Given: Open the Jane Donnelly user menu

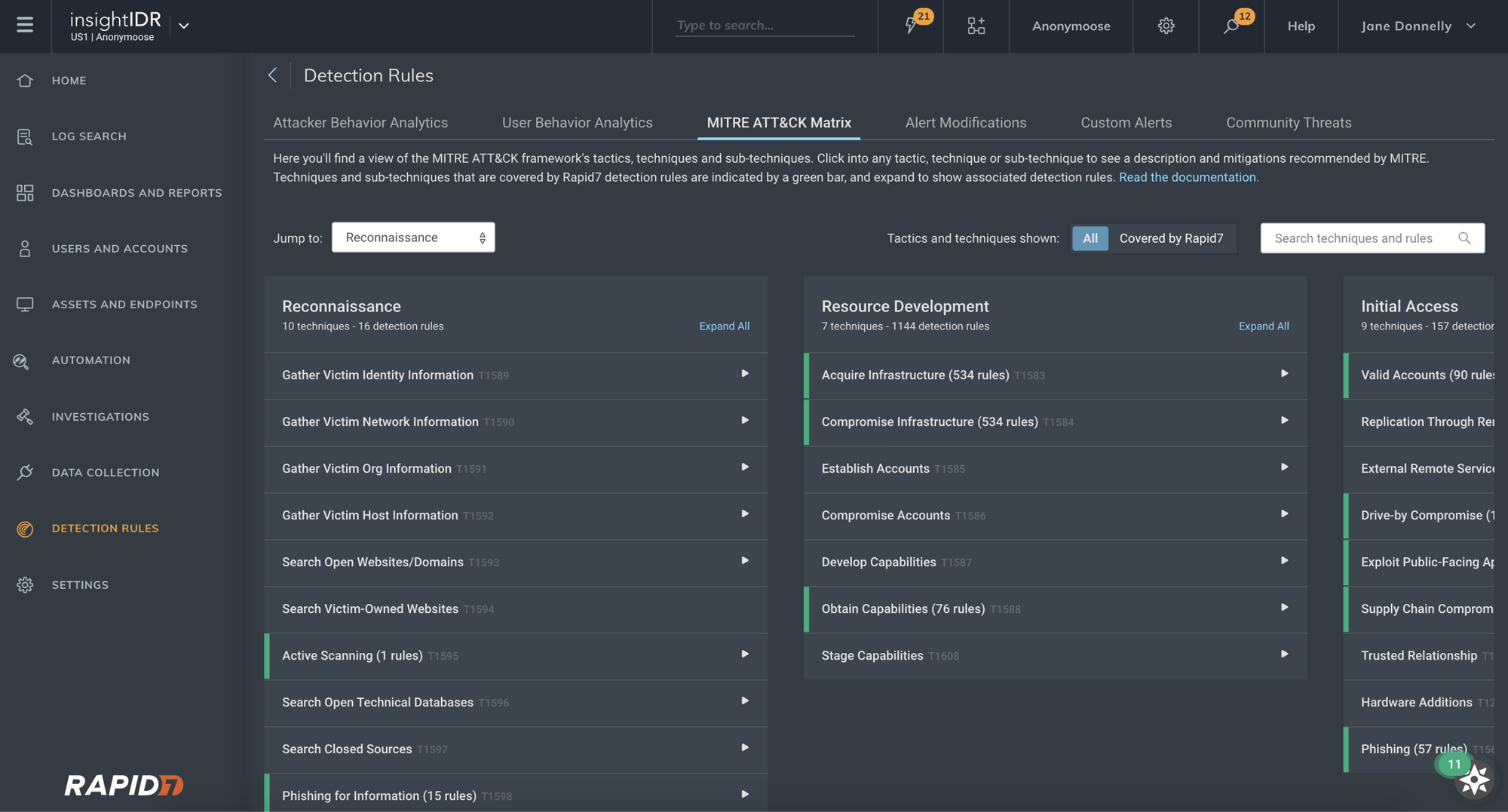Looking at the screenshot, I should (1418, 26).
